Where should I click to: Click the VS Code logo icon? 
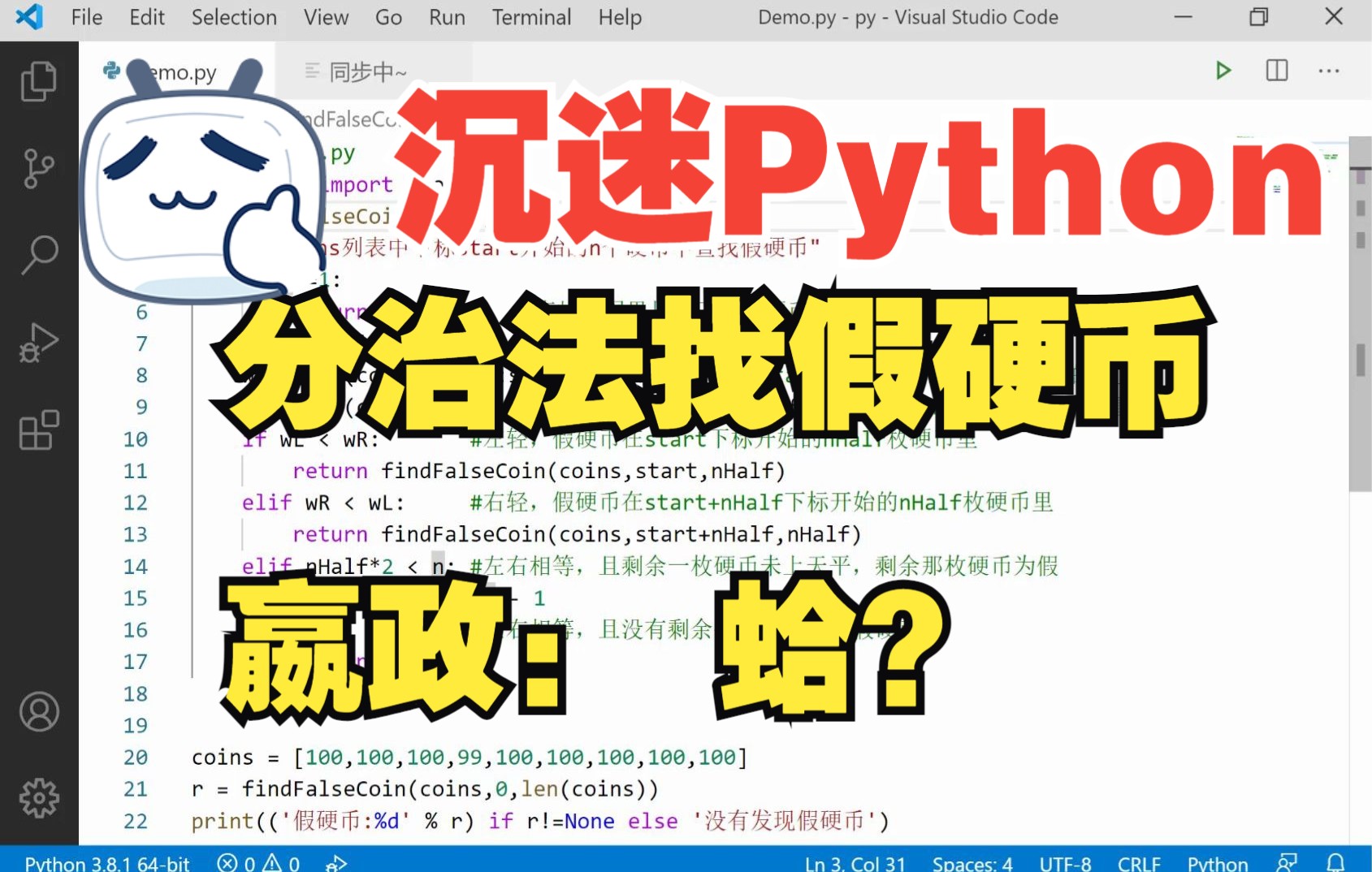tap(29, 16)
